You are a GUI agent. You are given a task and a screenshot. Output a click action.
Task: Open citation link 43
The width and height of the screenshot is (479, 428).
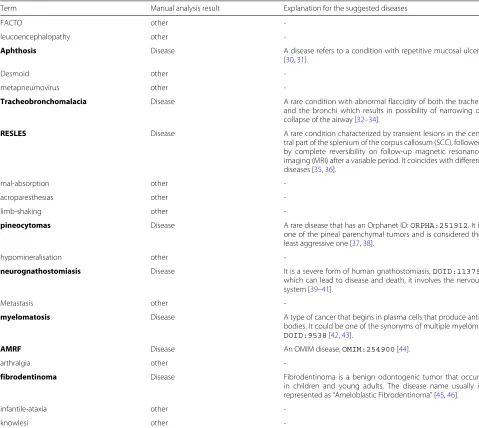(346, 335)
